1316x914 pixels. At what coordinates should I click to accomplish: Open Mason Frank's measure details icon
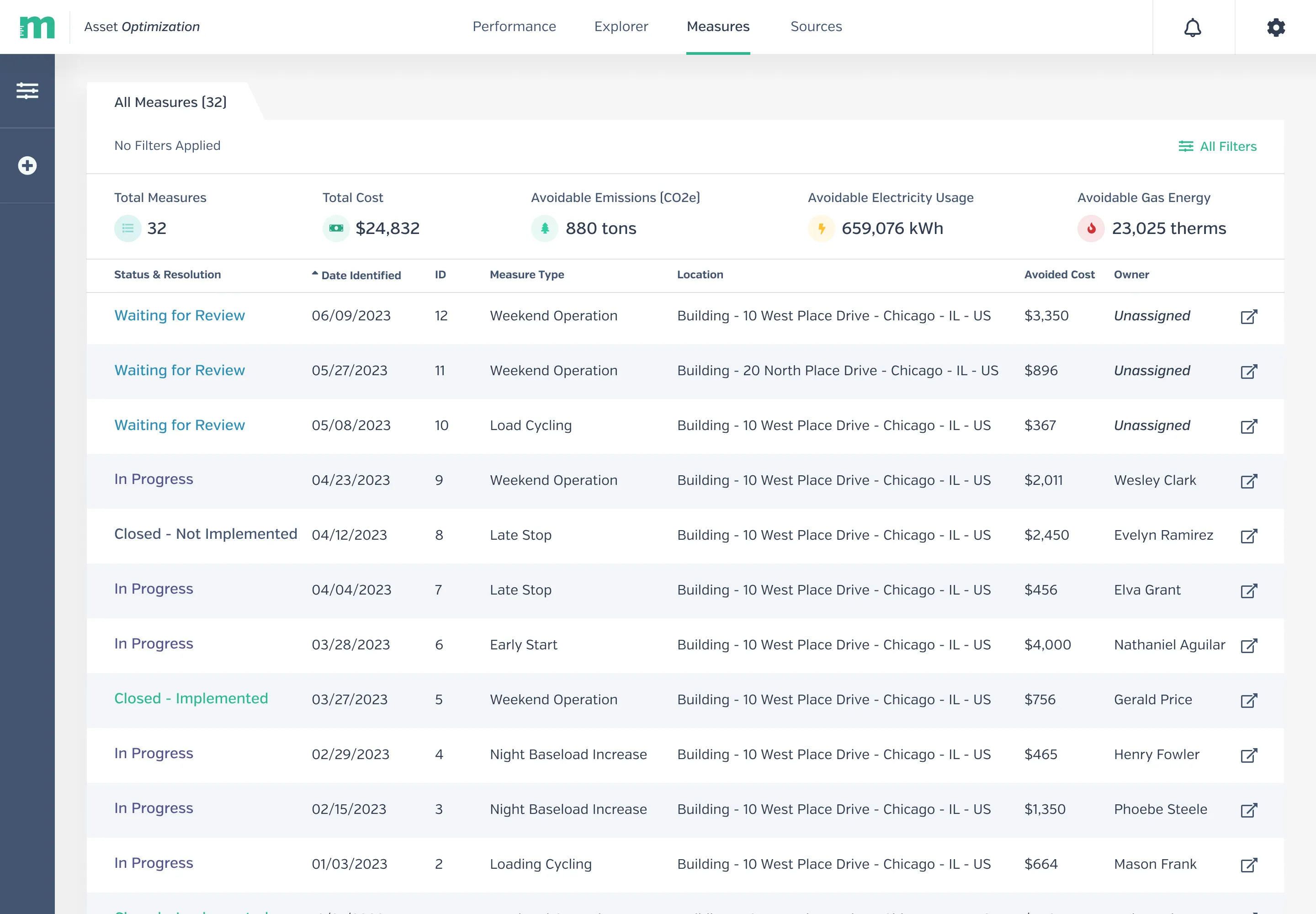(1248, 865)
